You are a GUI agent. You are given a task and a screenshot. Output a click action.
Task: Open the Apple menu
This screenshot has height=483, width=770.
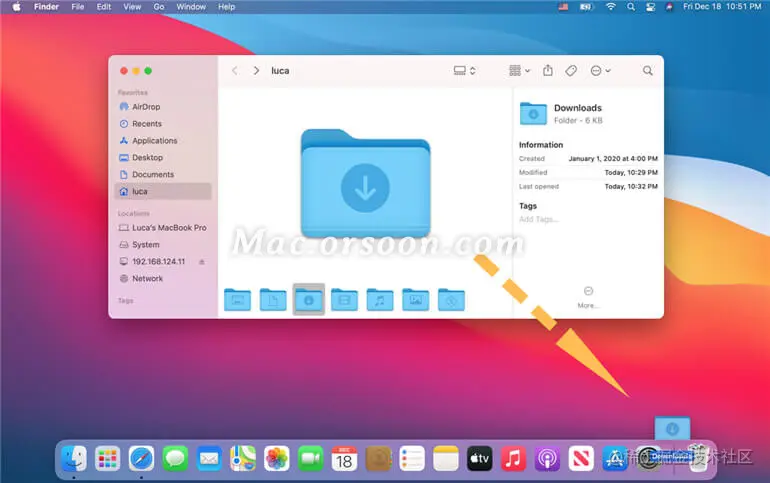pyautogui.click(x=16, y=7)
